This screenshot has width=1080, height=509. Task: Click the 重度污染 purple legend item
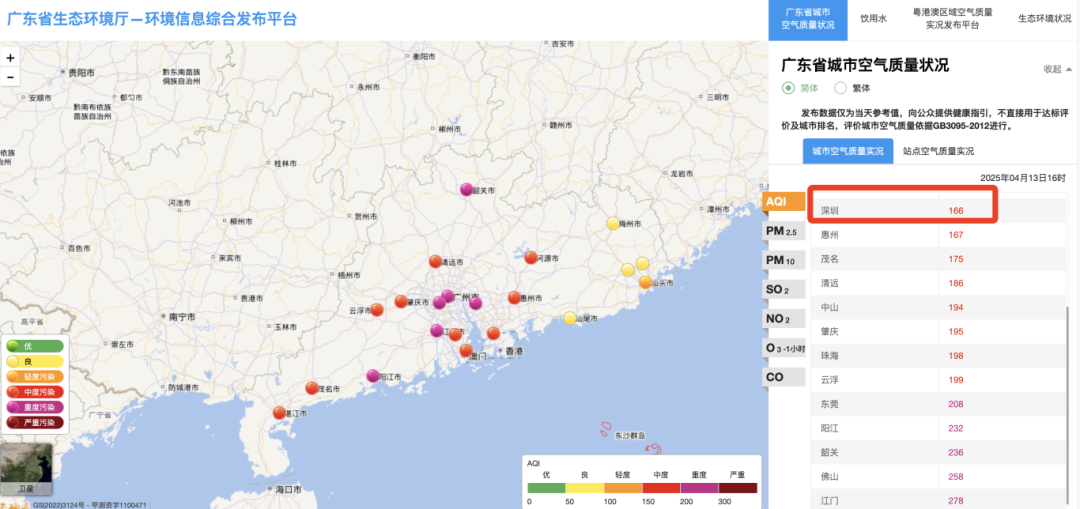point(34,407)
